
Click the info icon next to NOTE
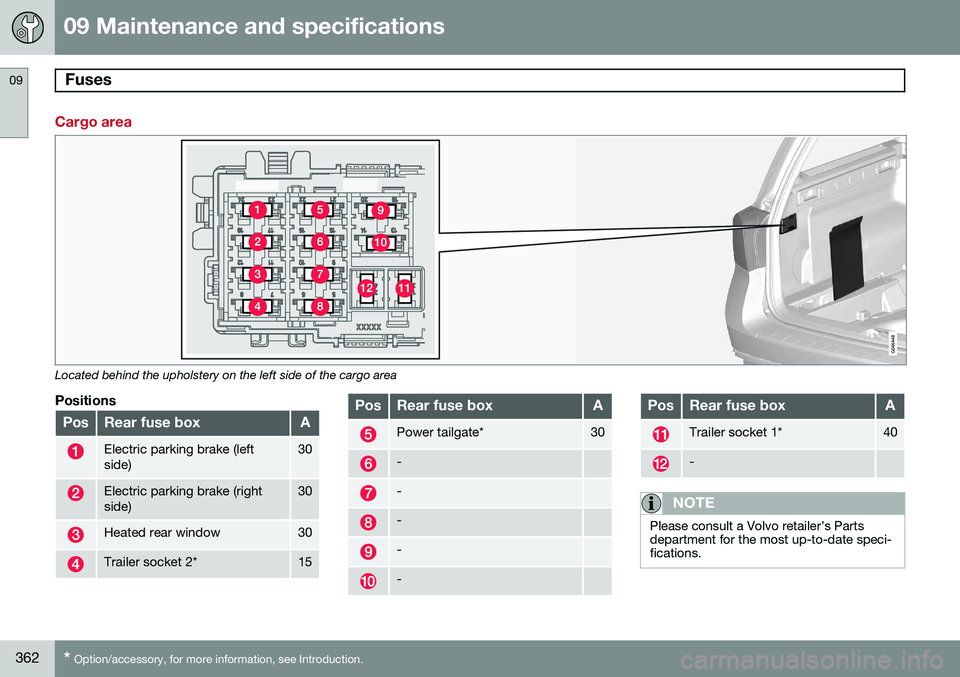[651, 503]
